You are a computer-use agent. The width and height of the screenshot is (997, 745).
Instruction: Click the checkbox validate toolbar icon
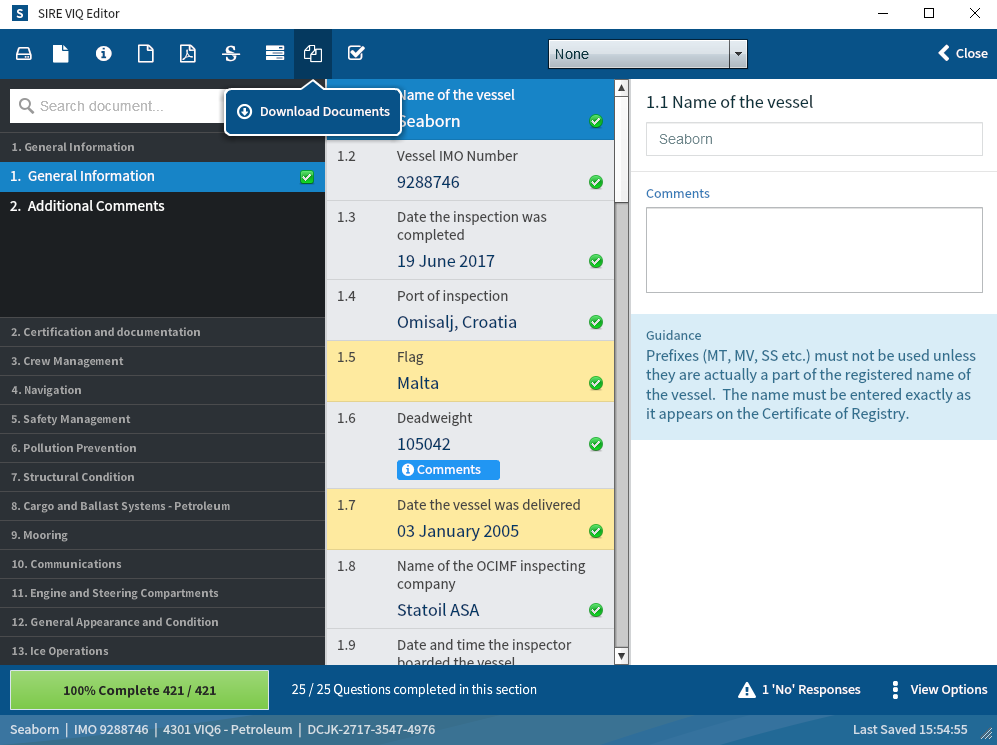pyautogui.click(x=356, y=53)
